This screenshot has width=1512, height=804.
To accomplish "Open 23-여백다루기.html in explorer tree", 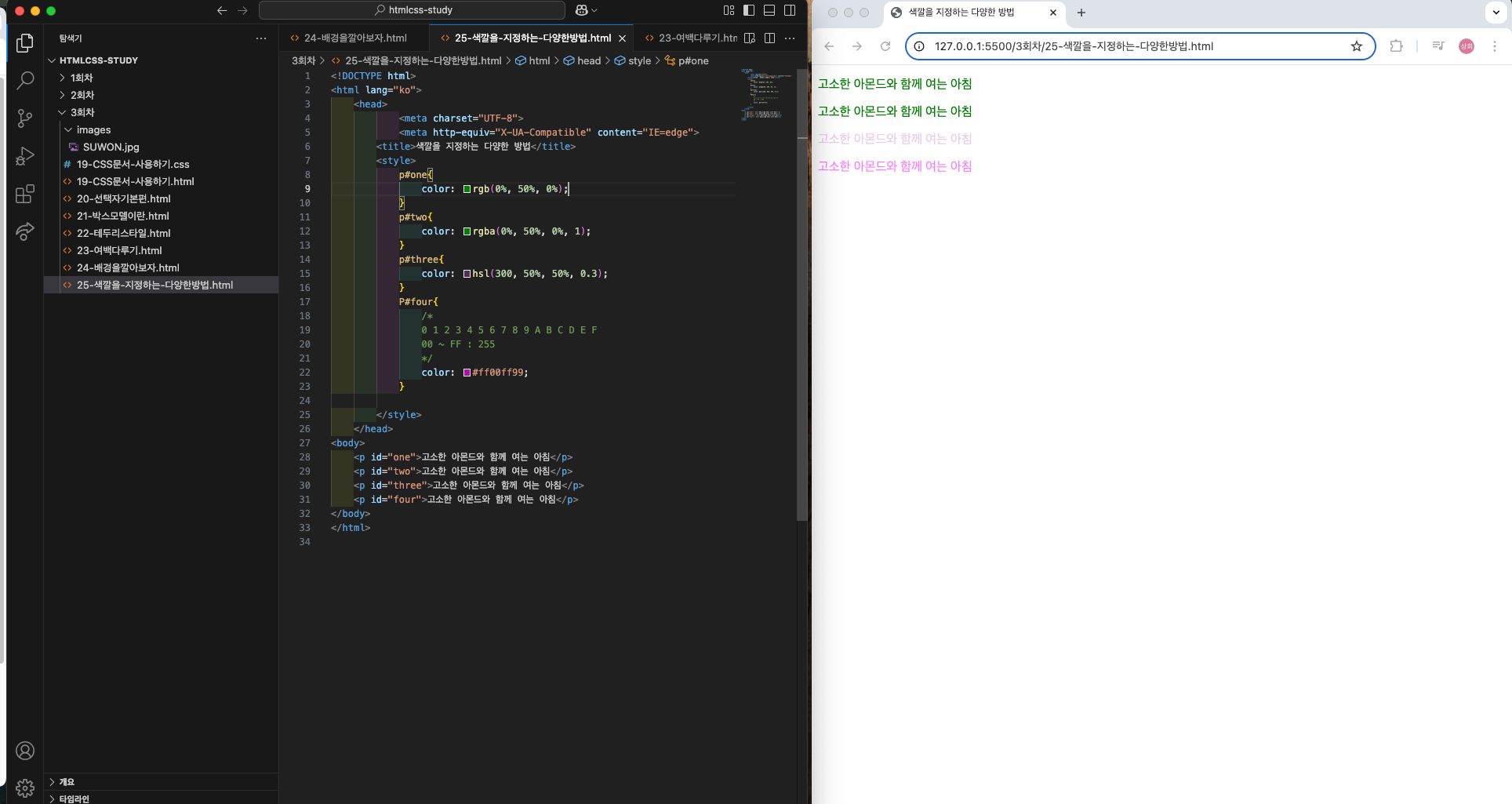I will [161, 250].
